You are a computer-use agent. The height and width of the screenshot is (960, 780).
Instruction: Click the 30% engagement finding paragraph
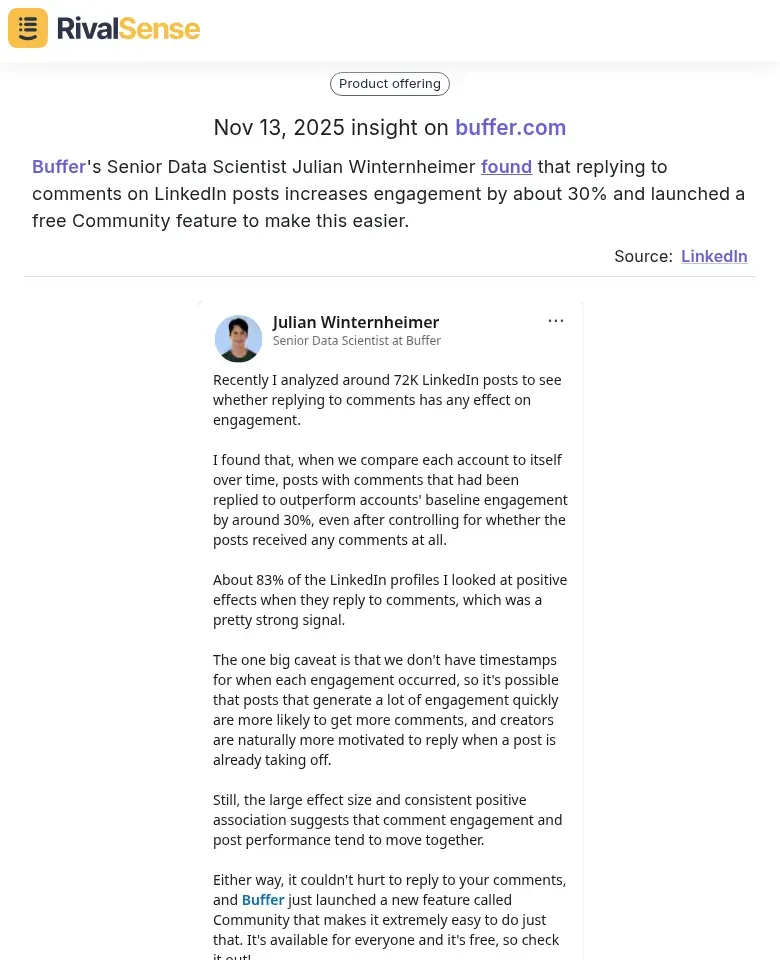coord(390,500)
